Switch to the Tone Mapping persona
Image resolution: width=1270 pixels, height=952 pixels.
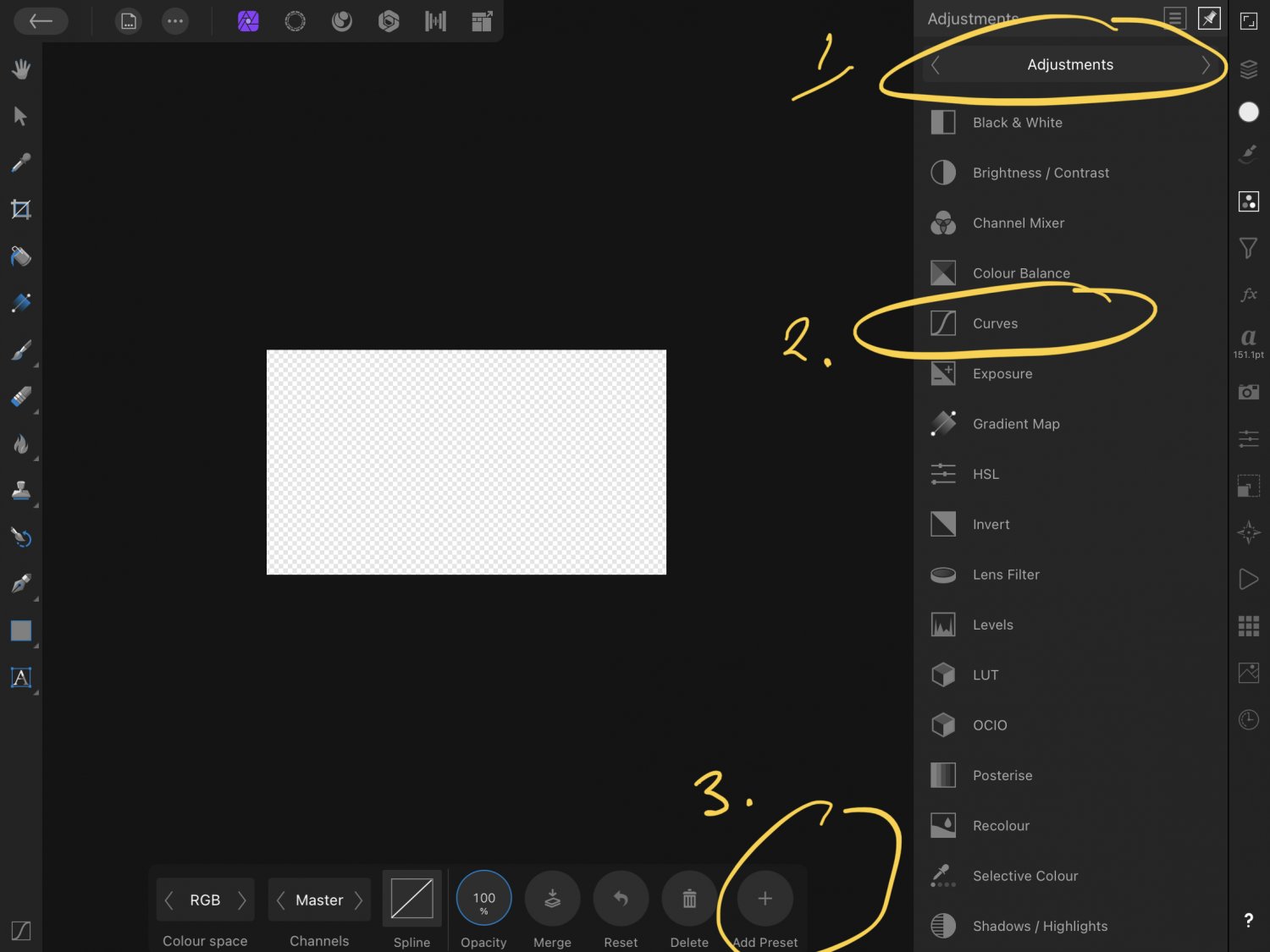pyautogui.click(x=435, y=21)
